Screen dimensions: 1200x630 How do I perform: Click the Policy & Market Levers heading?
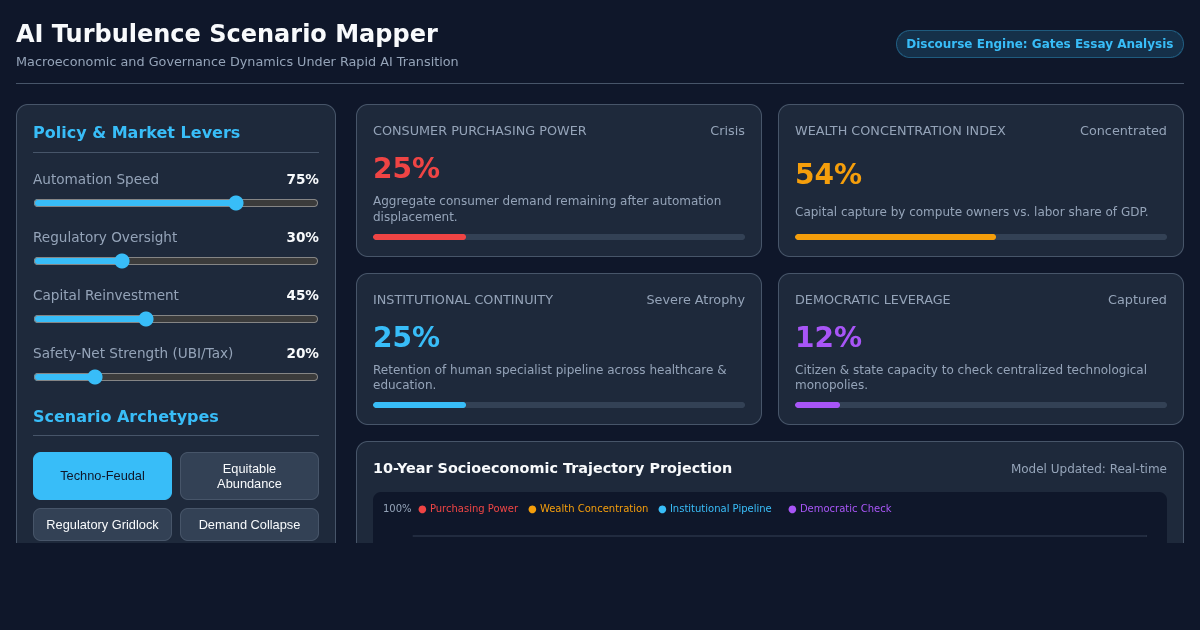coord(136,132)
